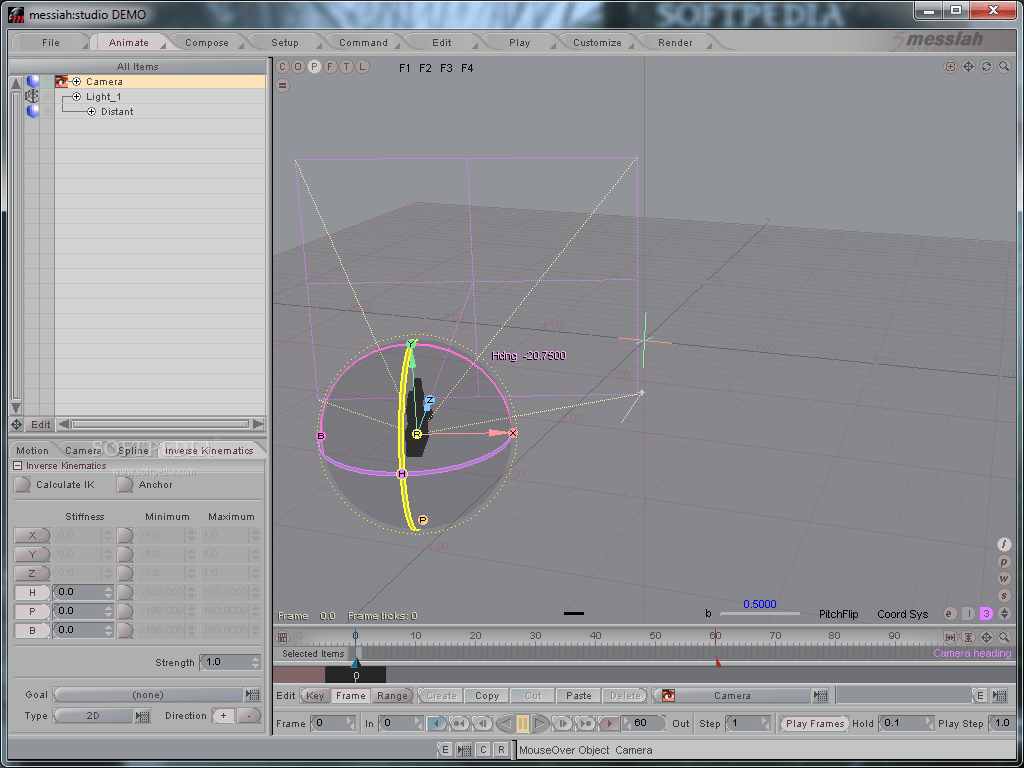Click the round 'w' button on viewport right edge
This screenshot has height=768, width=1024.
1004,579
